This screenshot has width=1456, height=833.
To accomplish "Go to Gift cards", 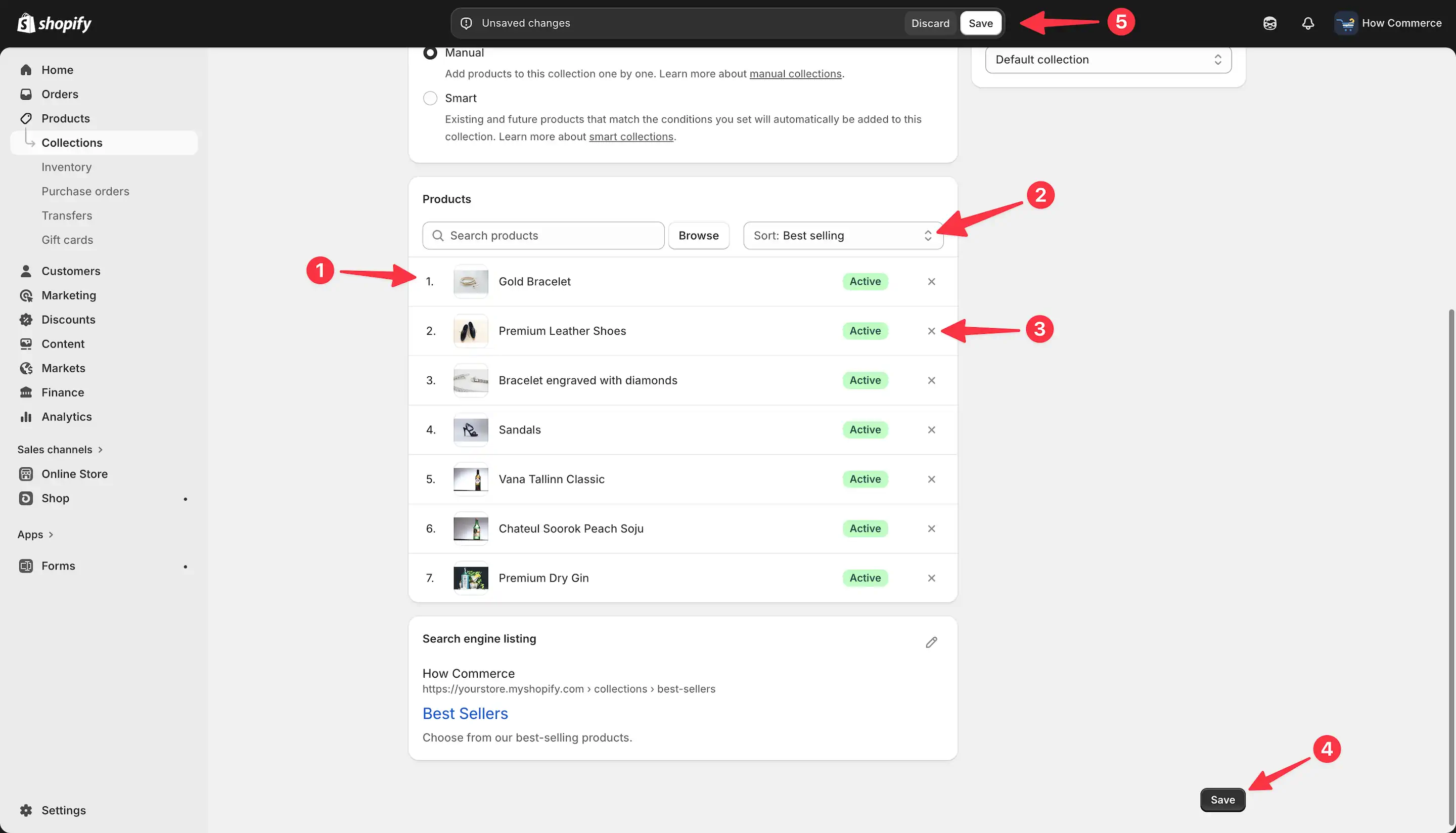I will pos(67,240).
